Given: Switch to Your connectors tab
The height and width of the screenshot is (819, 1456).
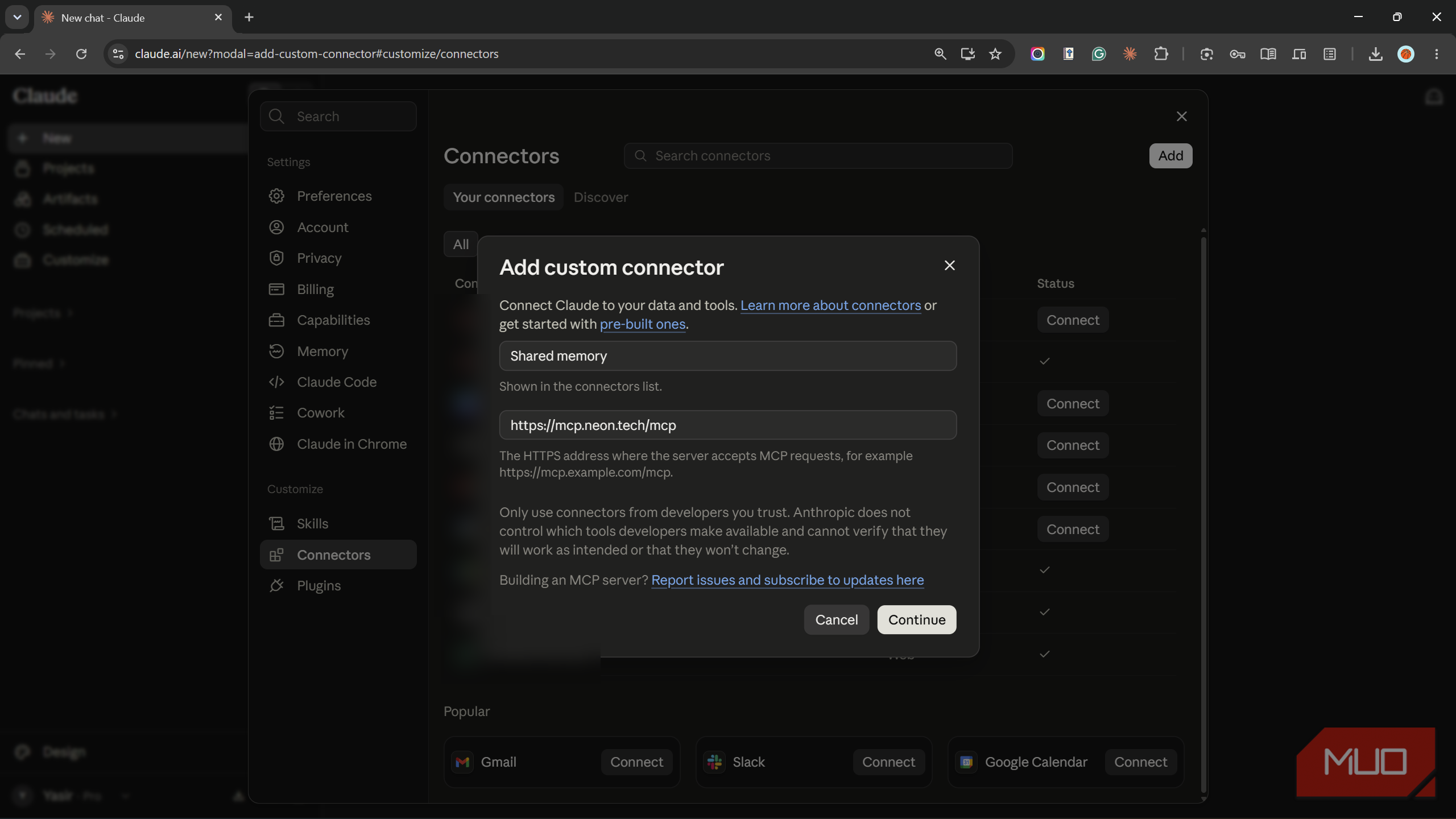Looking at the screenshot, I should (x=503, y=197).
